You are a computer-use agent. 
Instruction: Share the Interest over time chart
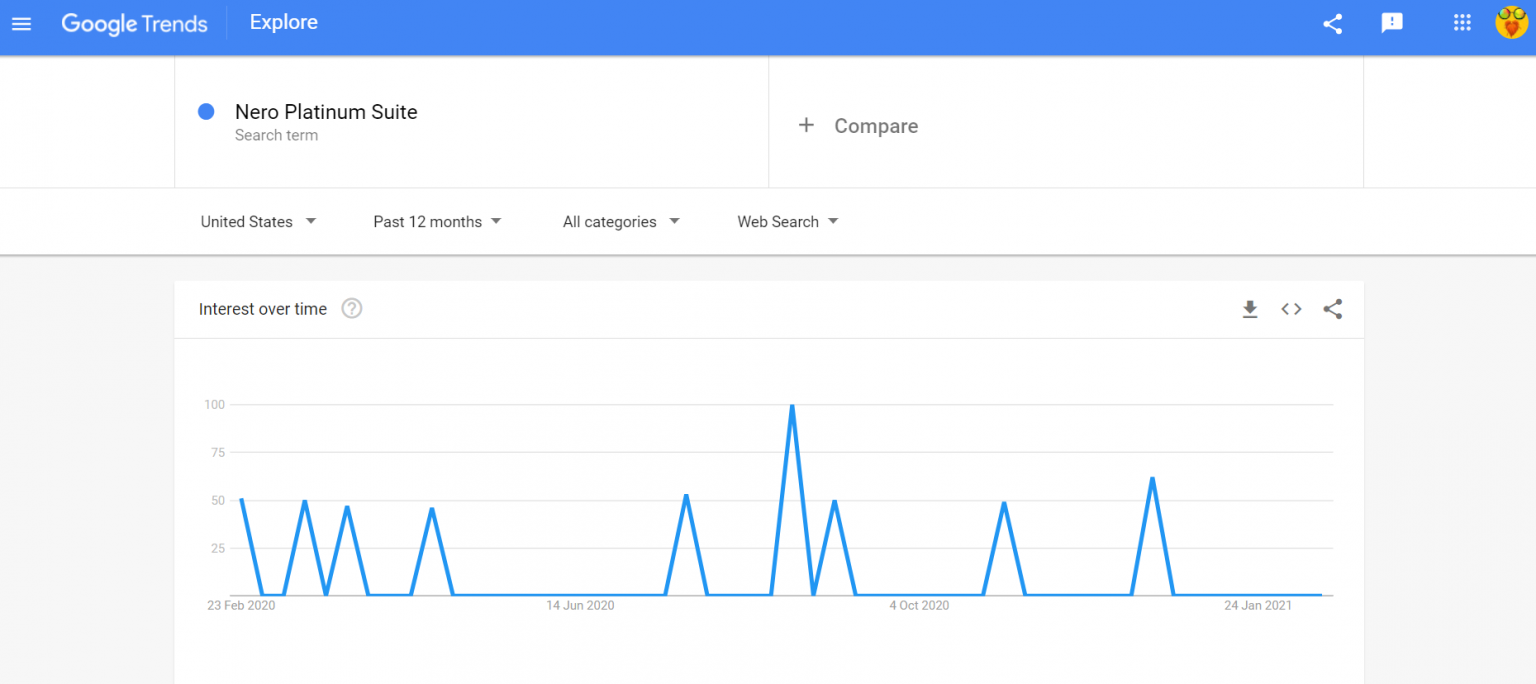1332,309
